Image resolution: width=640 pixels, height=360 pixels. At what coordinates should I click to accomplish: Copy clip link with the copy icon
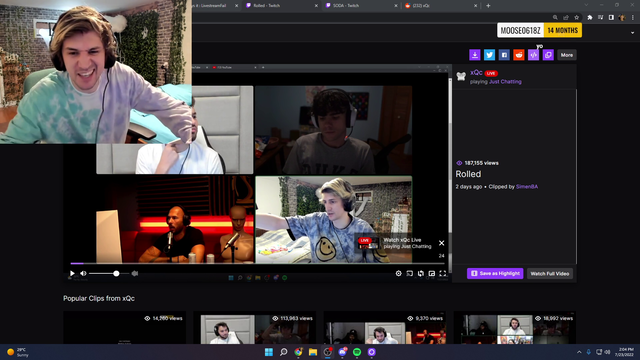point(548,55)
